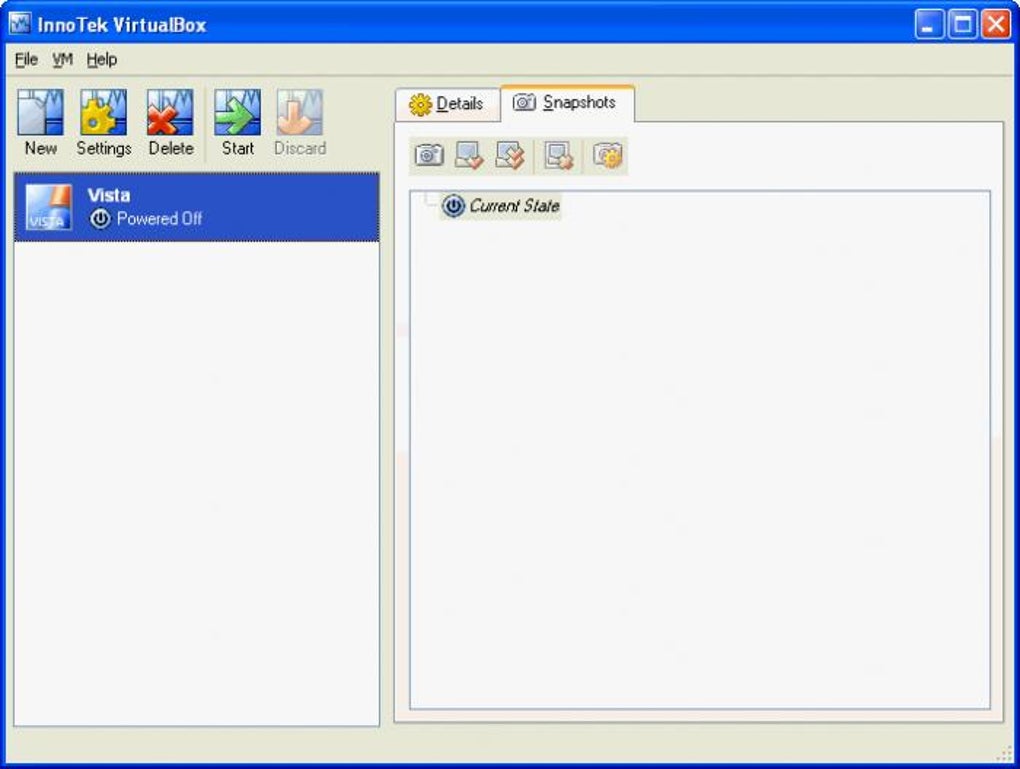Click the third snapshot toolbar icon with double checkmark

(x=510, y=155)
